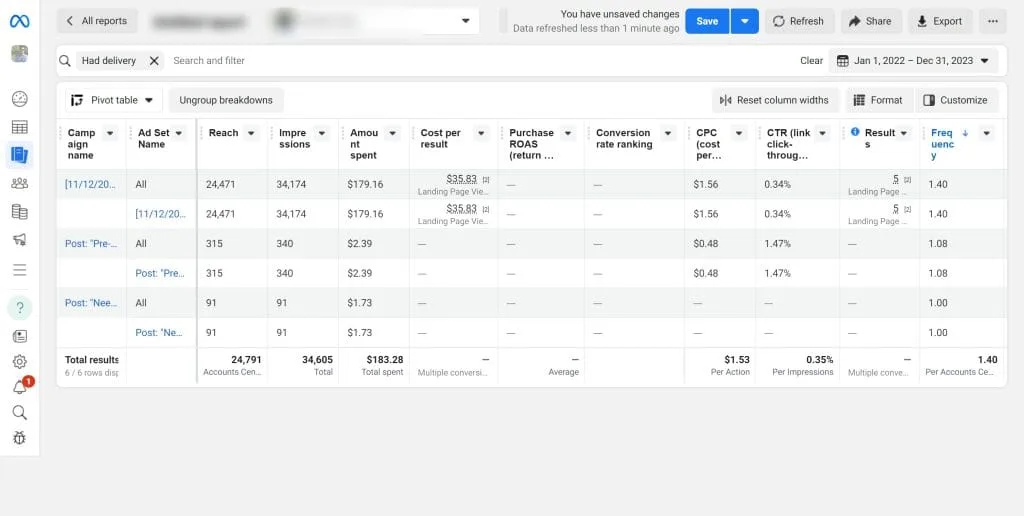Click the sidebar Search magnifier icon
Viewport: 1024px width, 516px height.
click(x=20, y=412)
